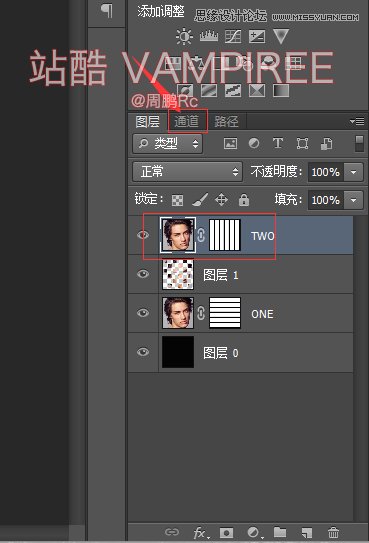Select the TWO layer striped mask
The image size is (369, 543).
coord(225,235)
